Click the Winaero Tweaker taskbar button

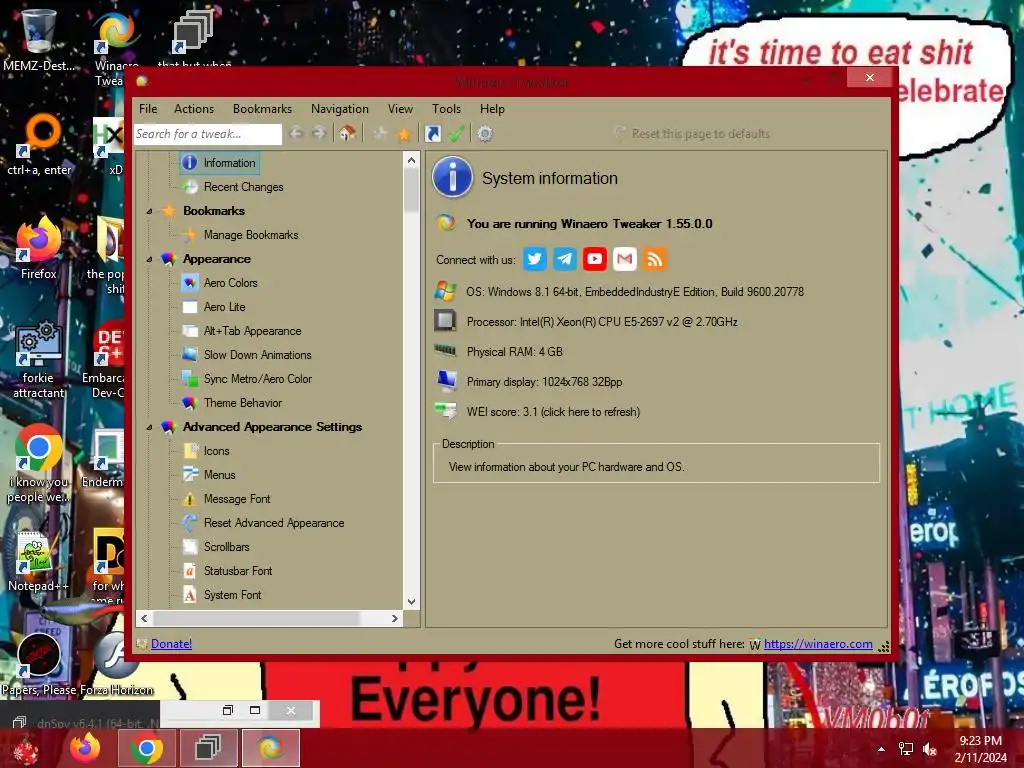pos(270,748)
